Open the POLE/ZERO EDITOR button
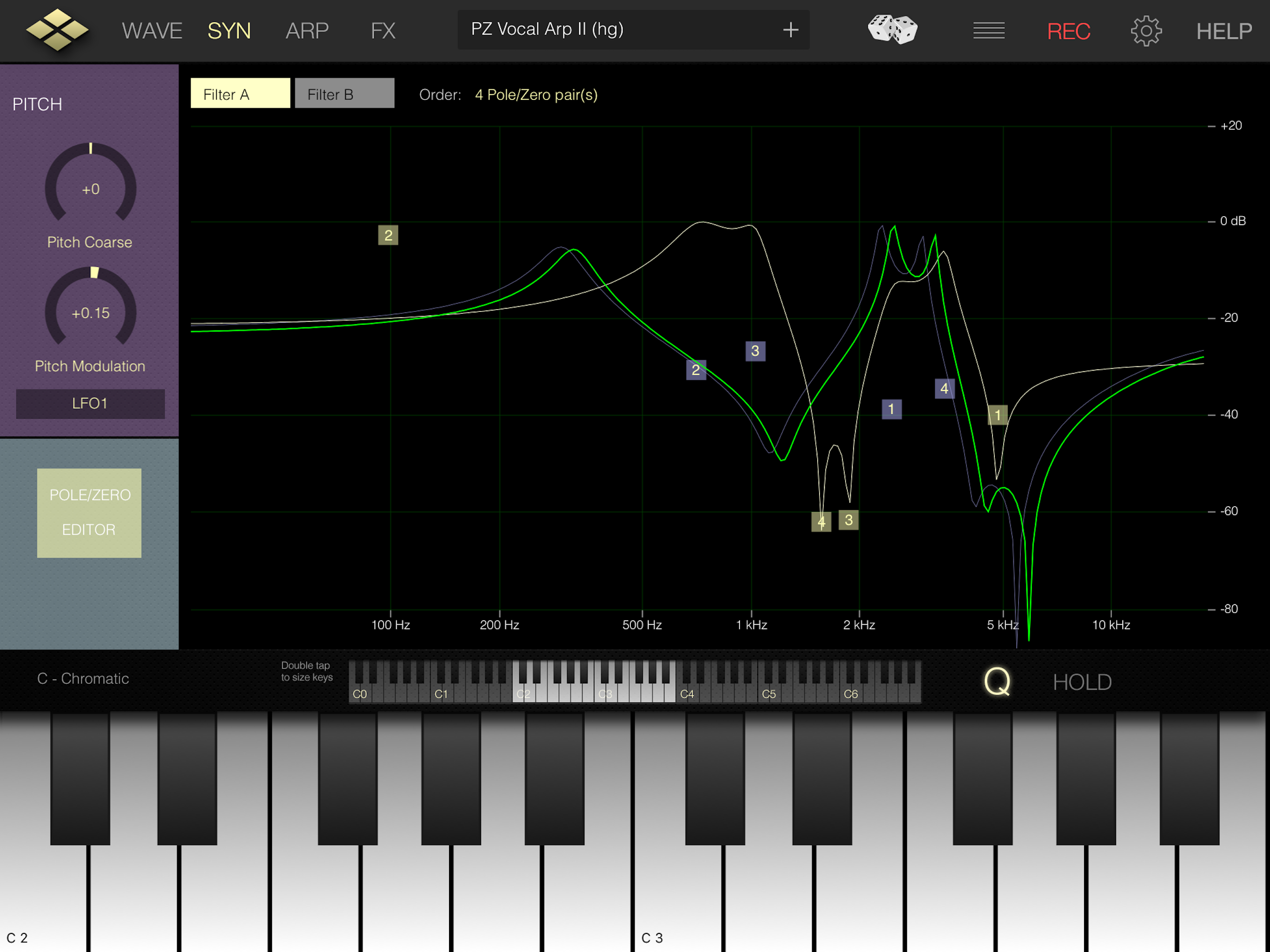 pos(90,513)
